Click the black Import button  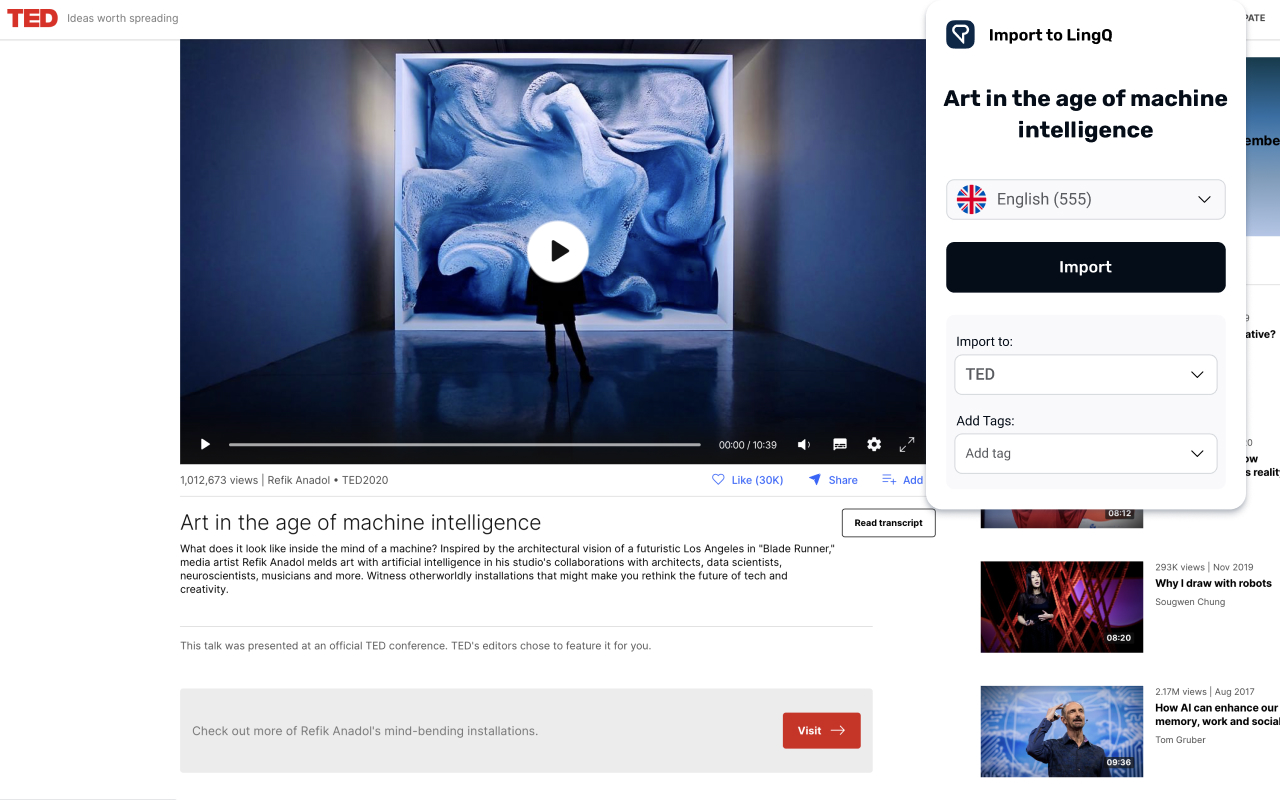(x=1085, y=267)
